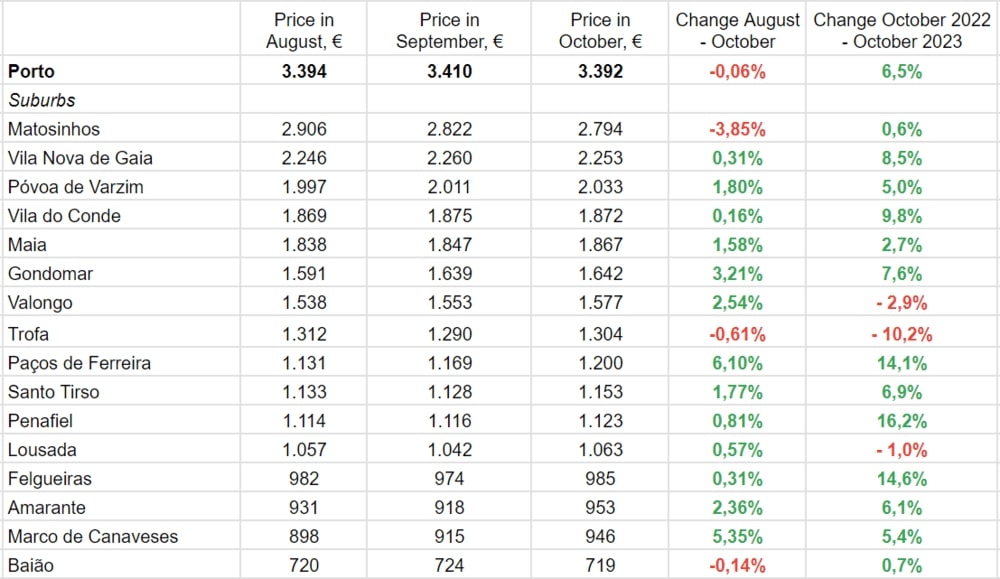Select Matosinhos change value -3,85%

tap(738, 129)
